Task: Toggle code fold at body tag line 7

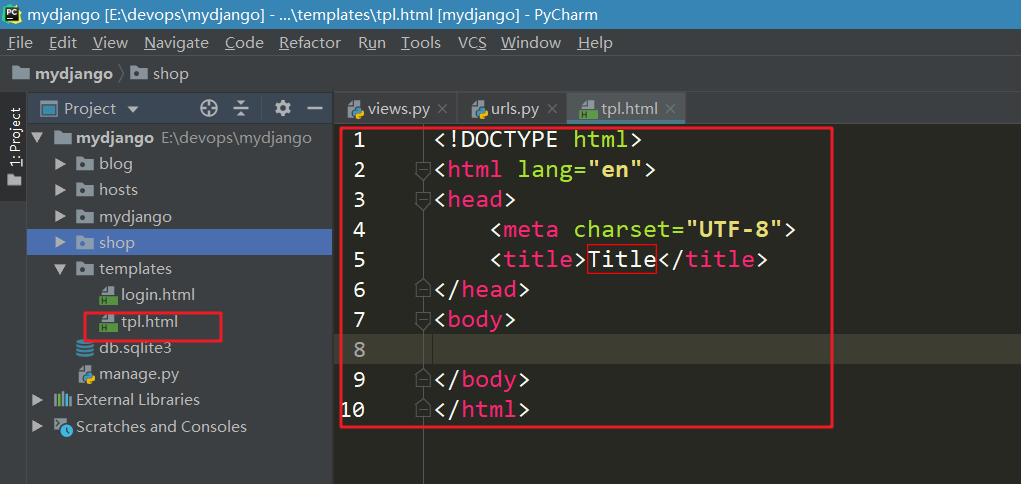Action: 422,320
